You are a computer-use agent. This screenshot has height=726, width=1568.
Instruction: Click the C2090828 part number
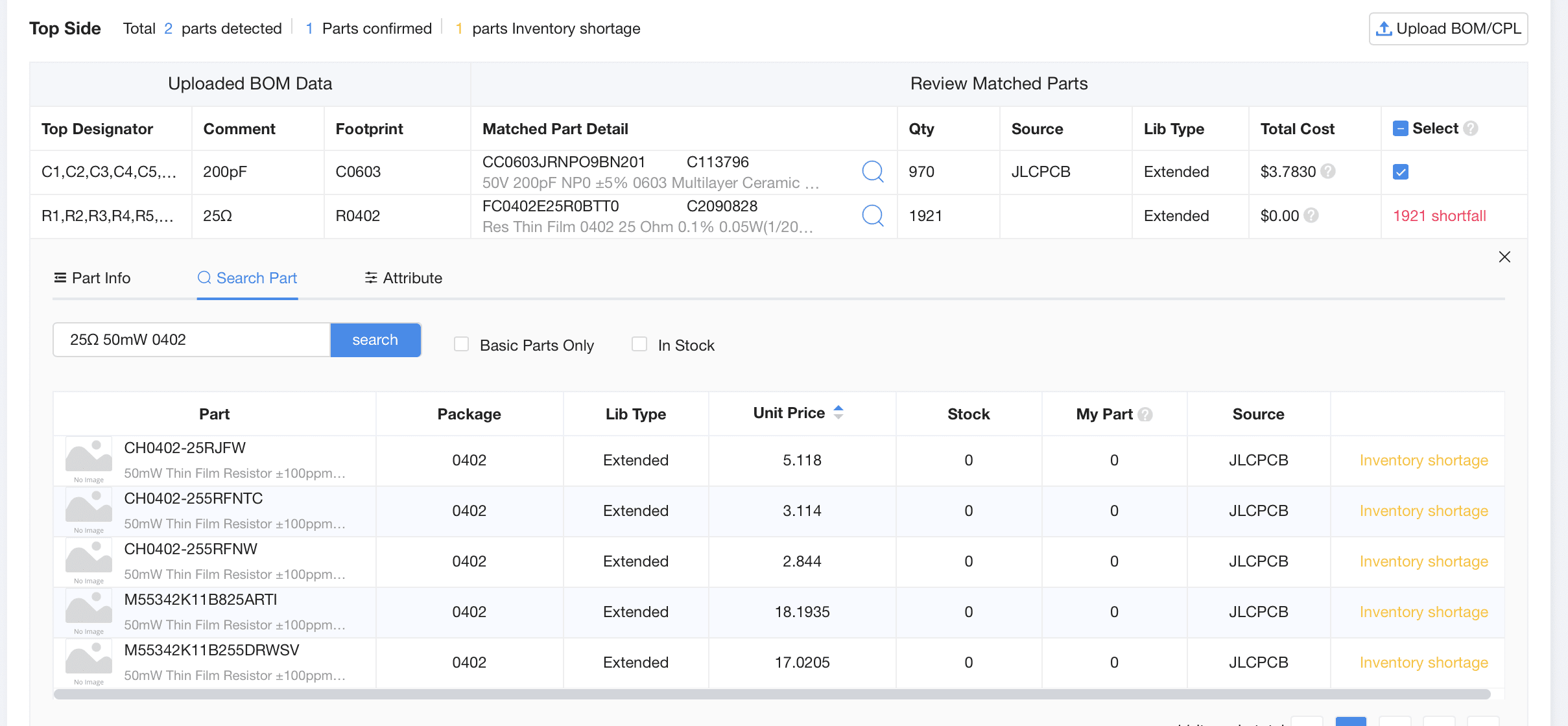click(x=722, y=206)
